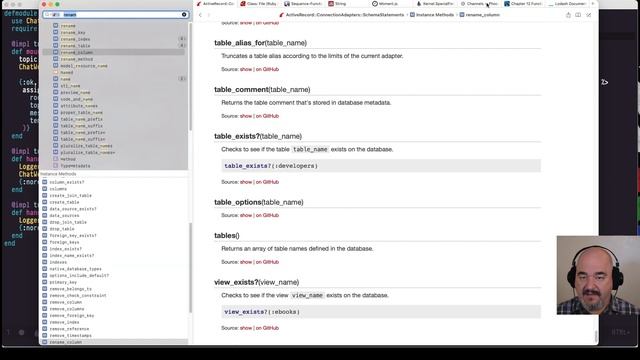640x360 pixels.
Task: Open table_alias_for on GitHub
Action: (267, 69)
